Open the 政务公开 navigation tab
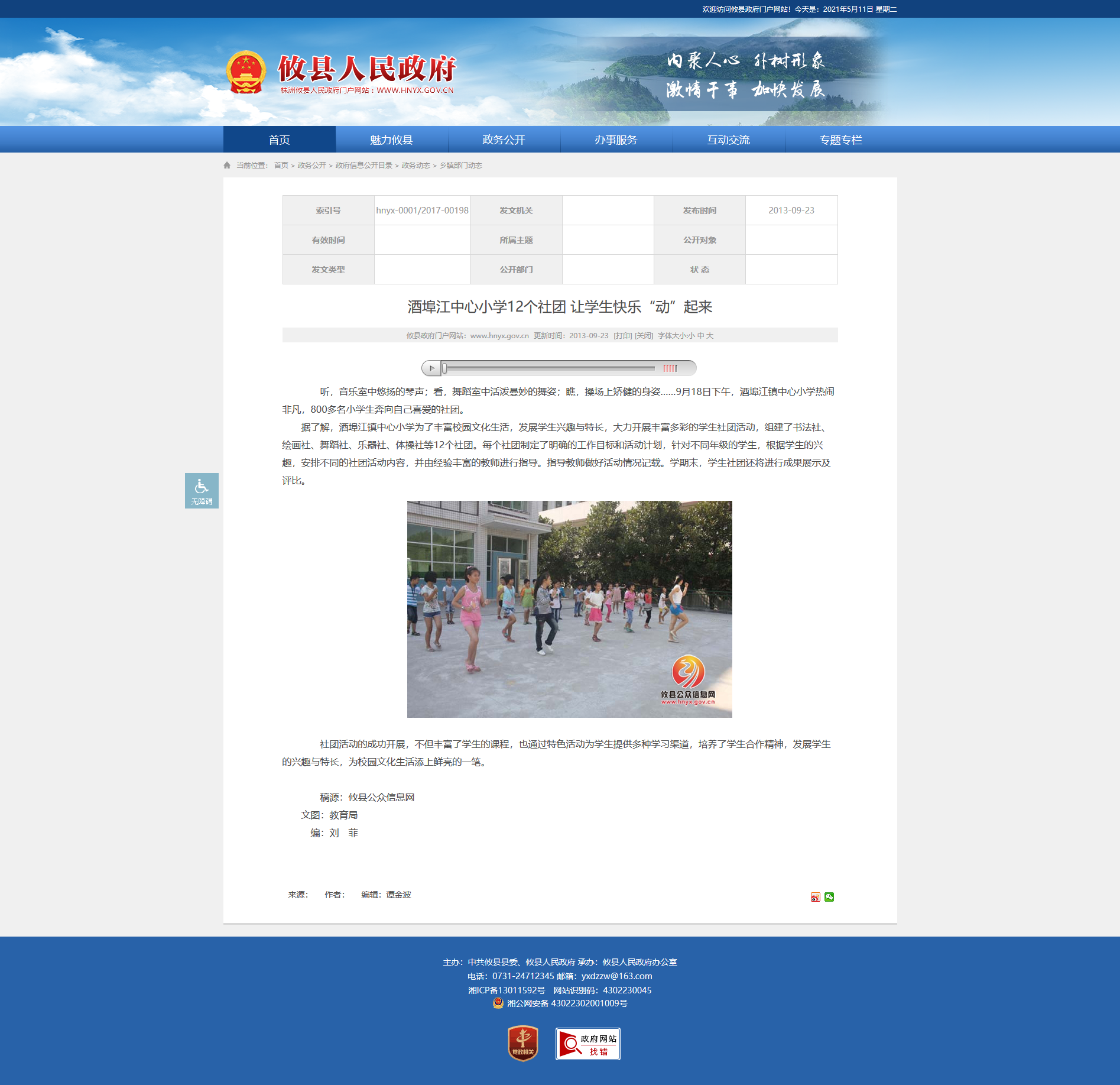 (x=504, y=140)
